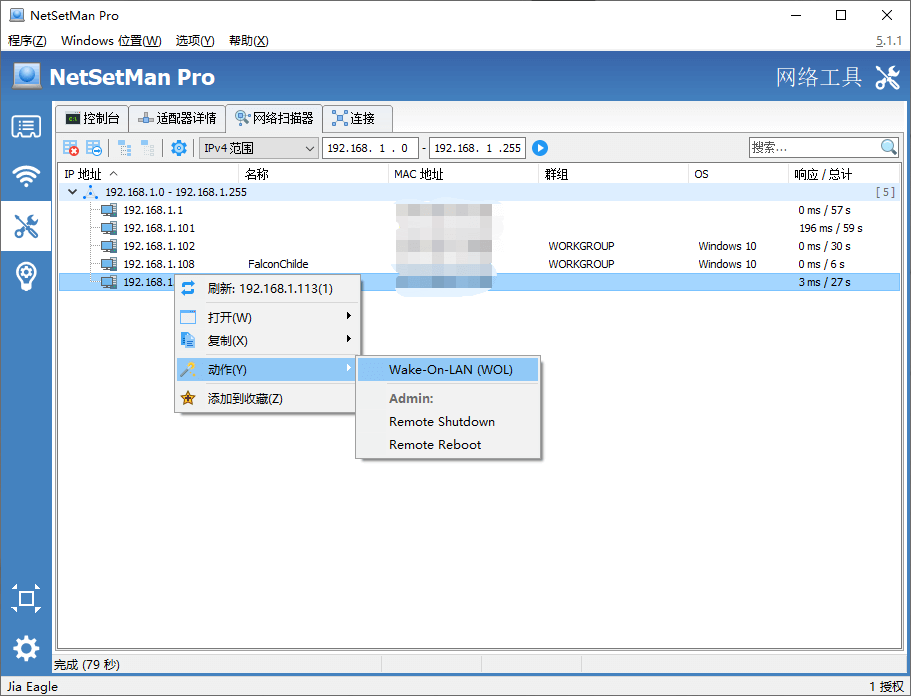Click the star icon for 添加到收藏

pyautogui.click(x=188, y=399)
